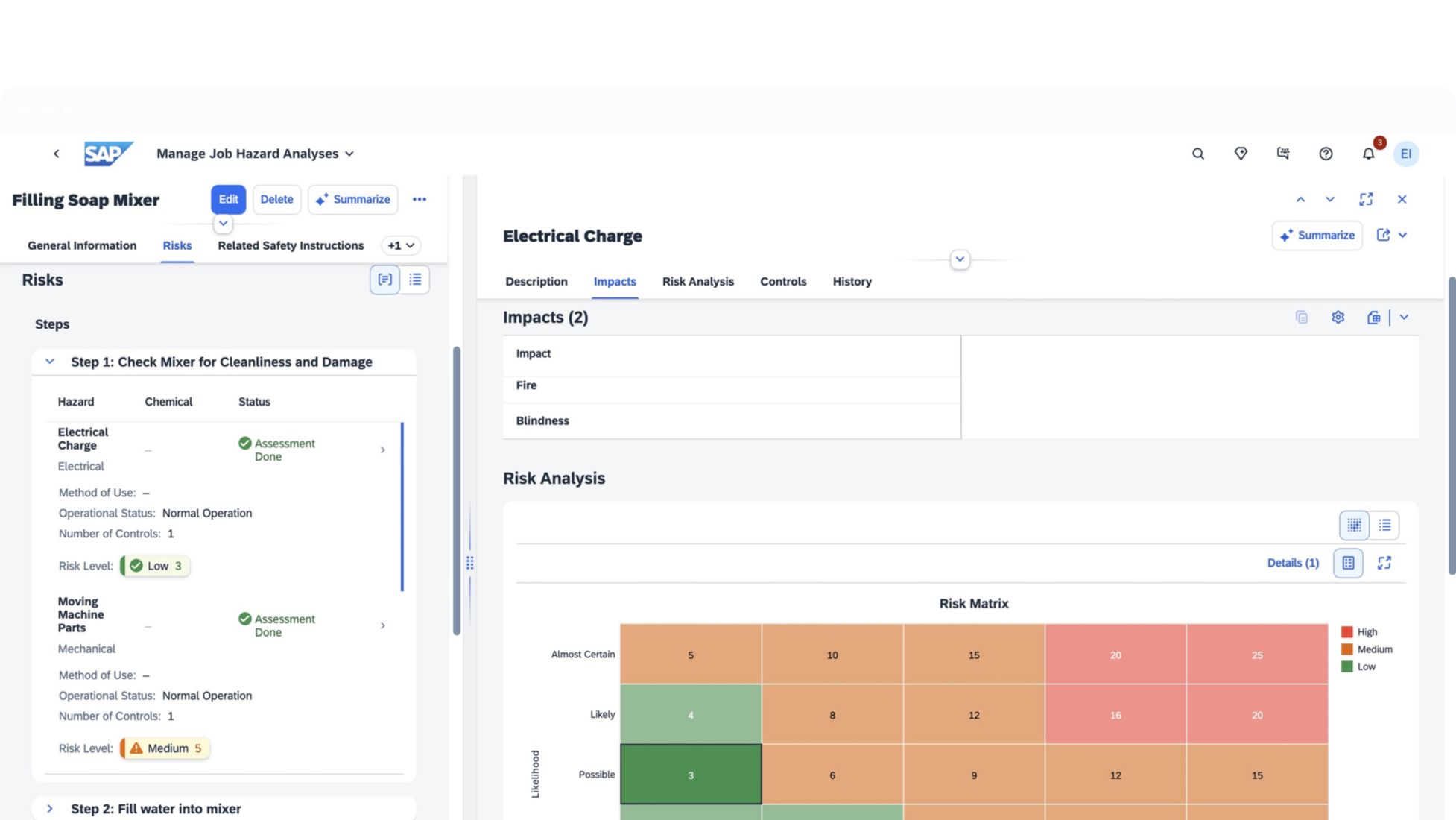The height and width of the screenshot is (820, 1456).
Task: Click the Impacts table settings gear
Action: click(1338, 318)
